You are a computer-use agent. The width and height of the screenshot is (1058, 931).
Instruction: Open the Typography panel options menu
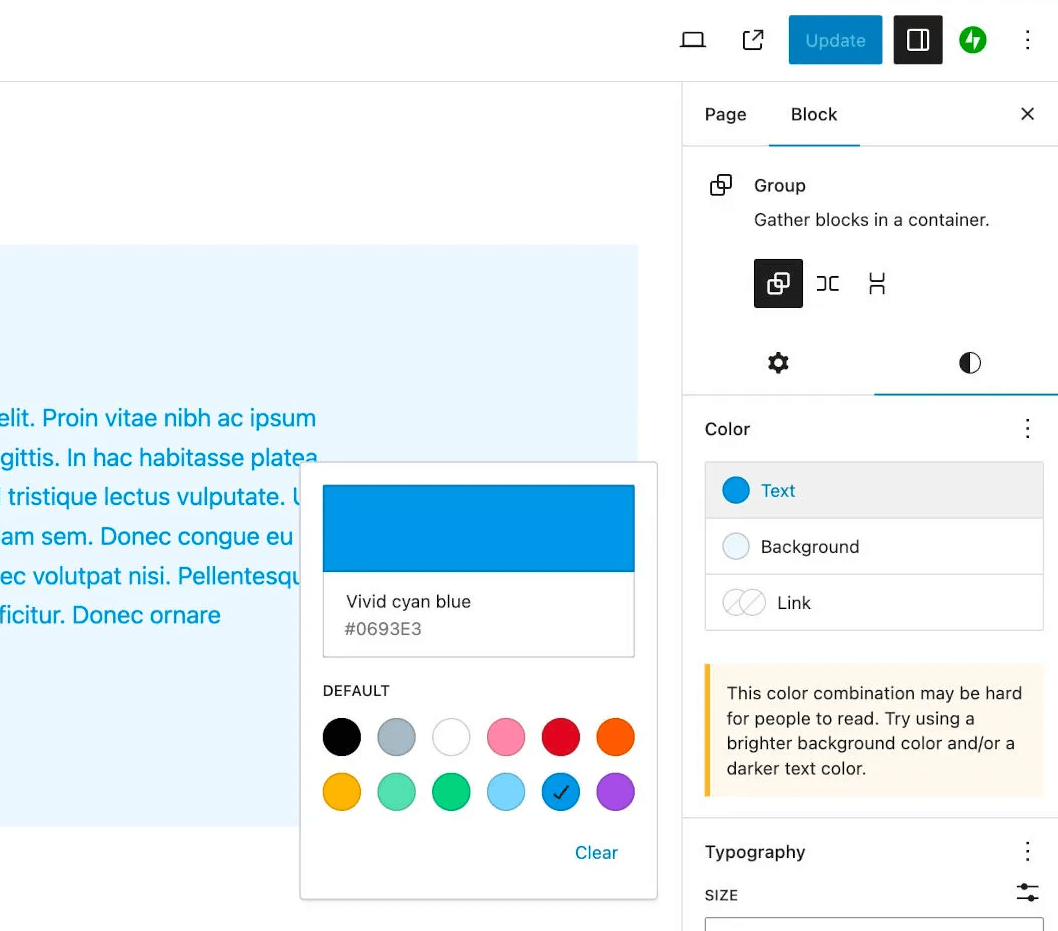1027,851
